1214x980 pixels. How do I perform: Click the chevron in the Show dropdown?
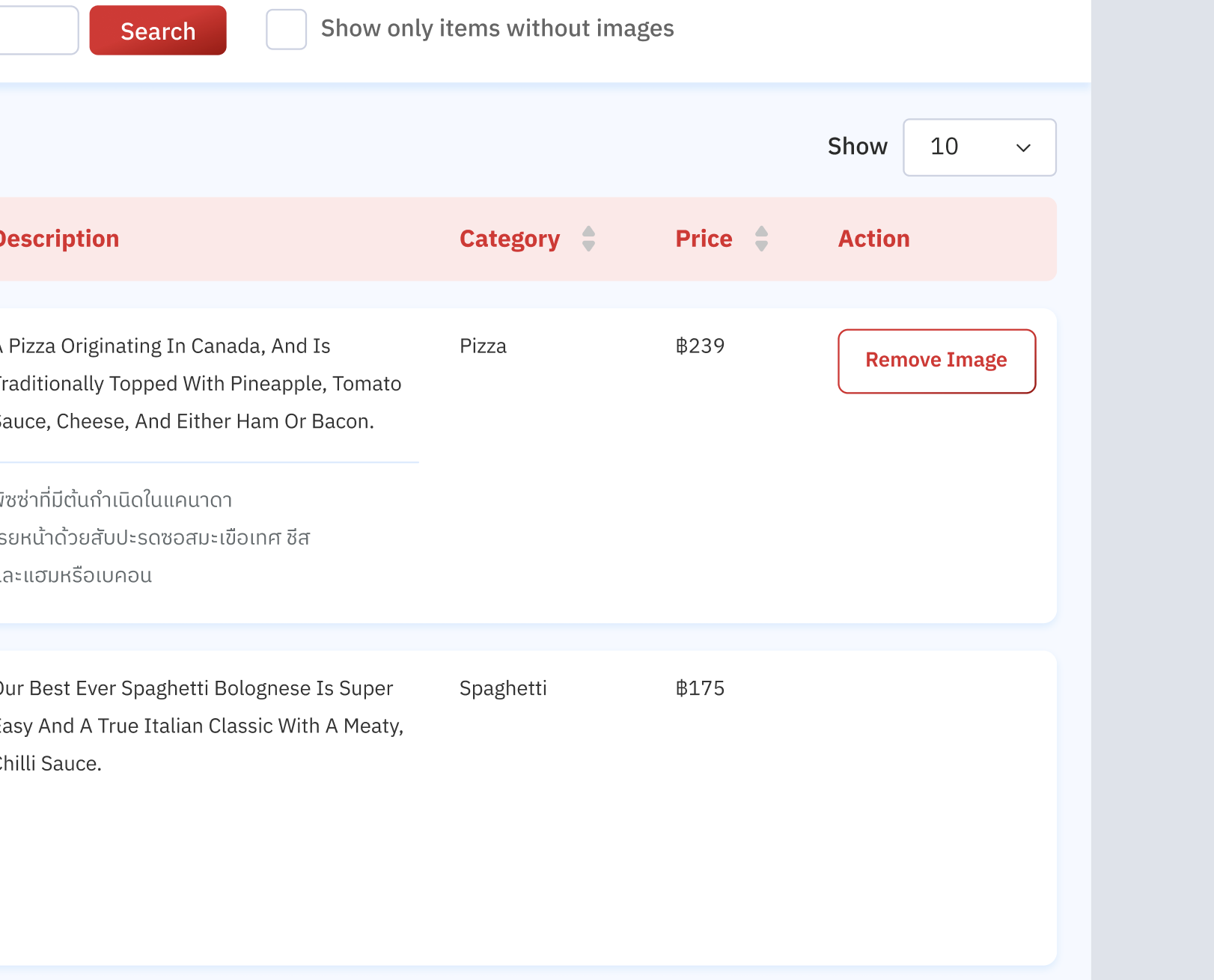pos(1023,148)
